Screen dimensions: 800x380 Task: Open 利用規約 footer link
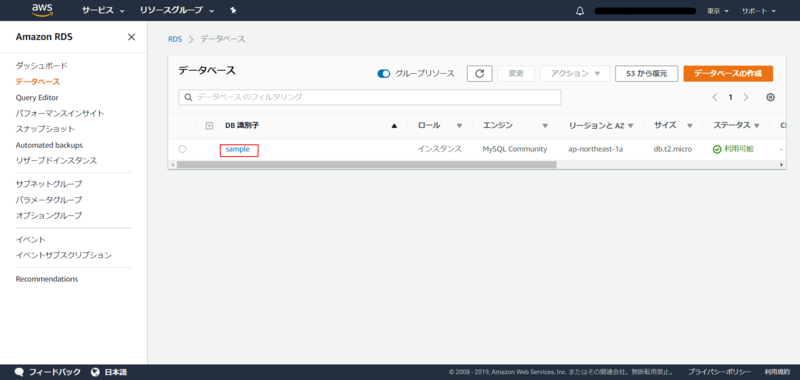point(777,372)
